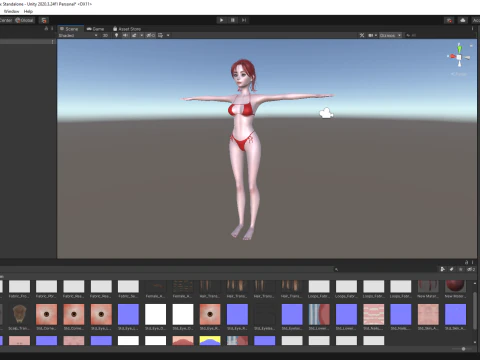
Task: Toggle Persp projection label under gizmo
Action: point(459,74)
